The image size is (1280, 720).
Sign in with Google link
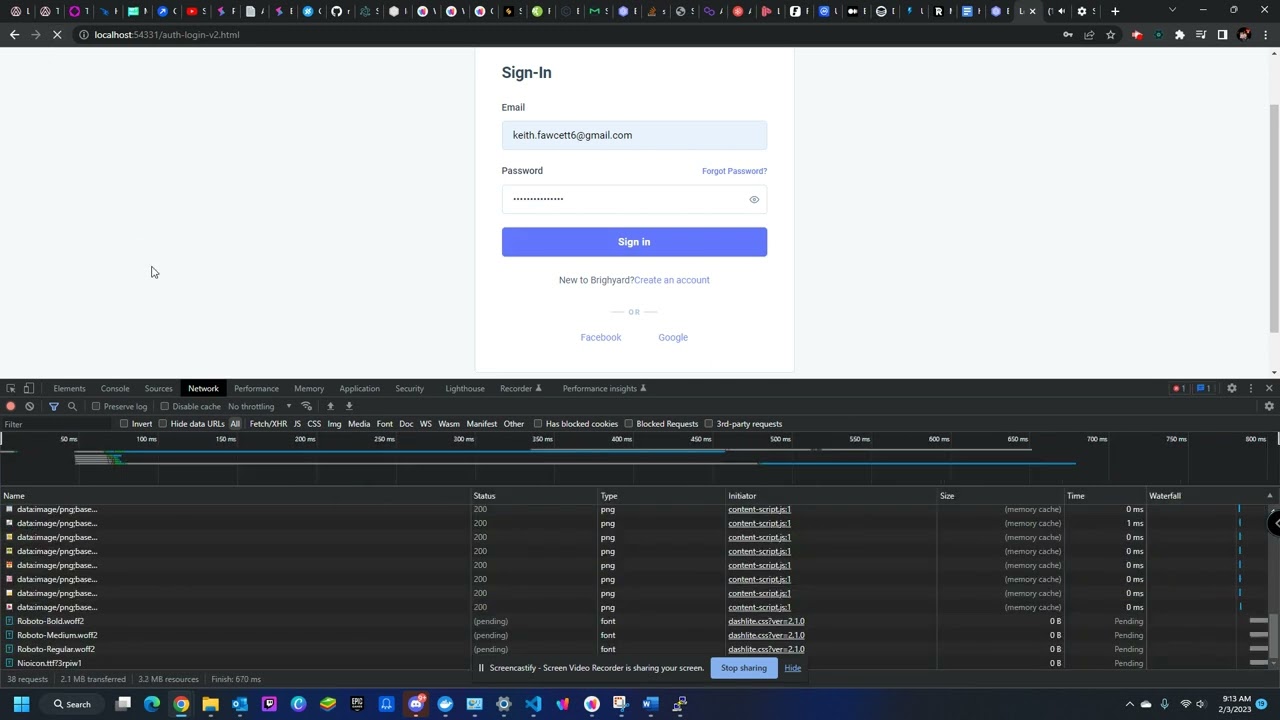point(673,338)
